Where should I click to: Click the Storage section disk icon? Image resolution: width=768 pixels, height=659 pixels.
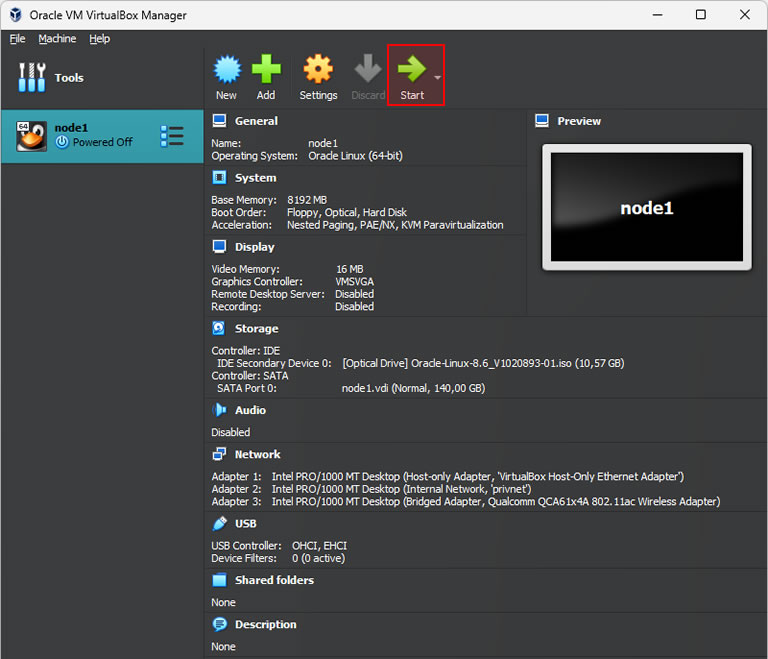click(218, 328)
